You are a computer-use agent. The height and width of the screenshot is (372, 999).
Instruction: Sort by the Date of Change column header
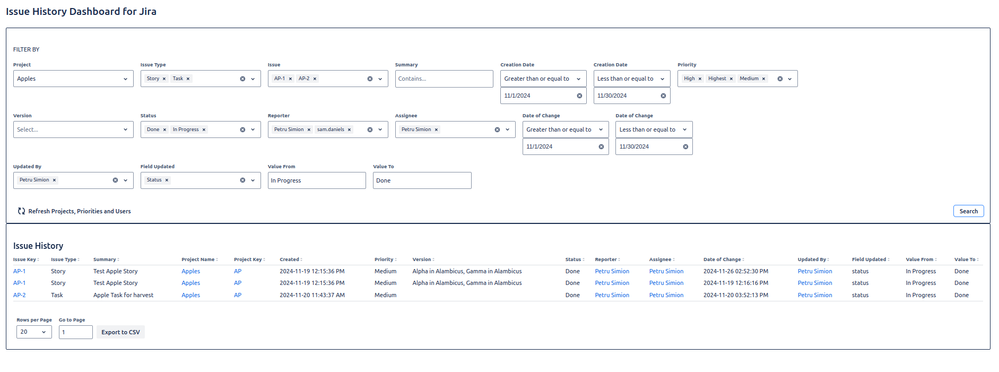tap(724, 260)
